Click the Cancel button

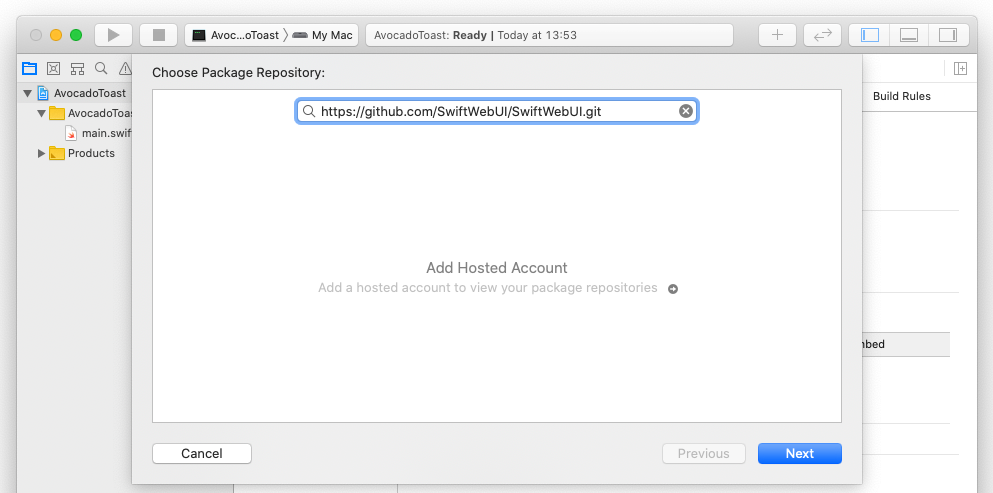click(x=202, y=454)
